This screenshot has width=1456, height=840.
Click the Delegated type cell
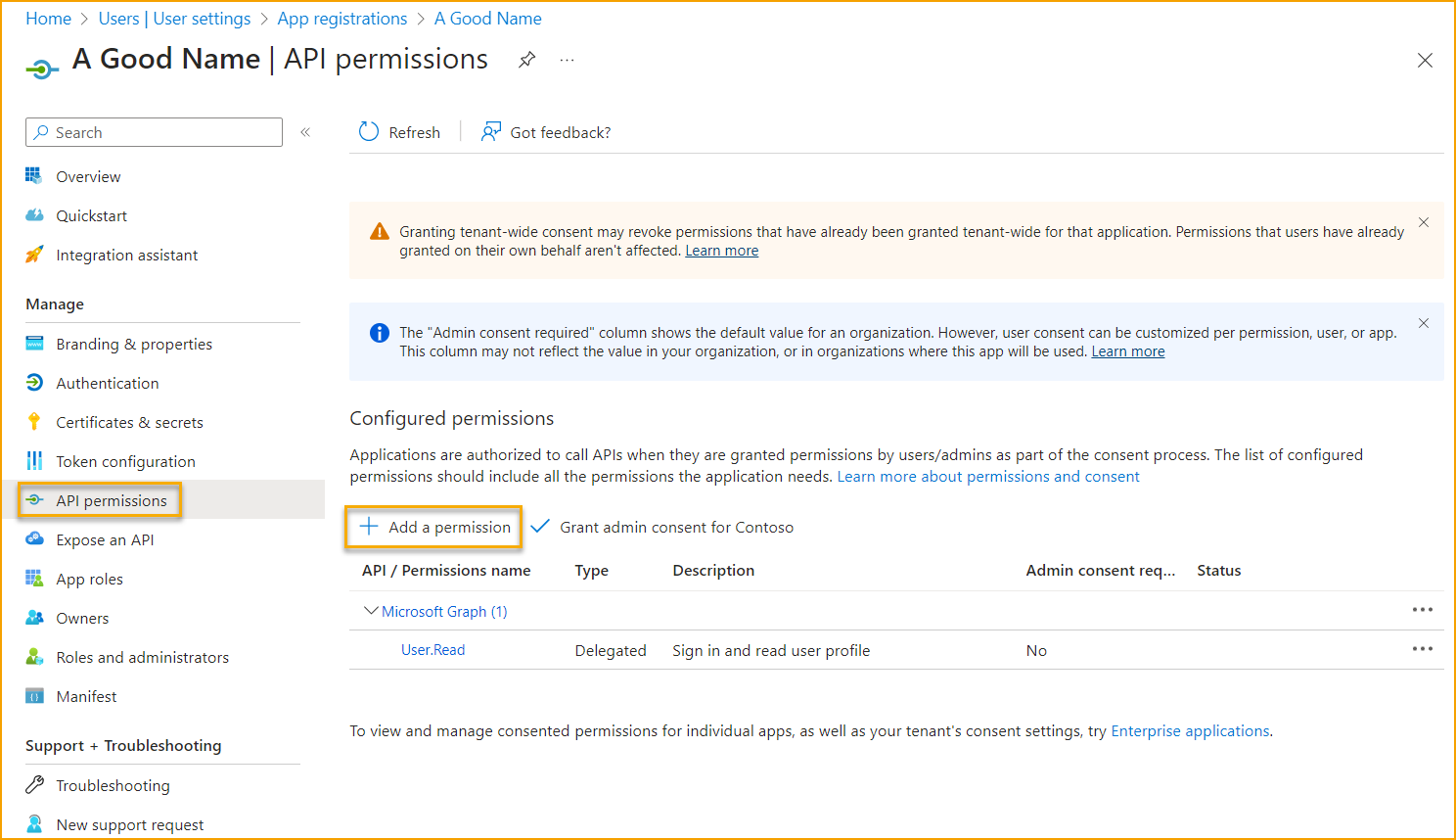tap(611, 650)
